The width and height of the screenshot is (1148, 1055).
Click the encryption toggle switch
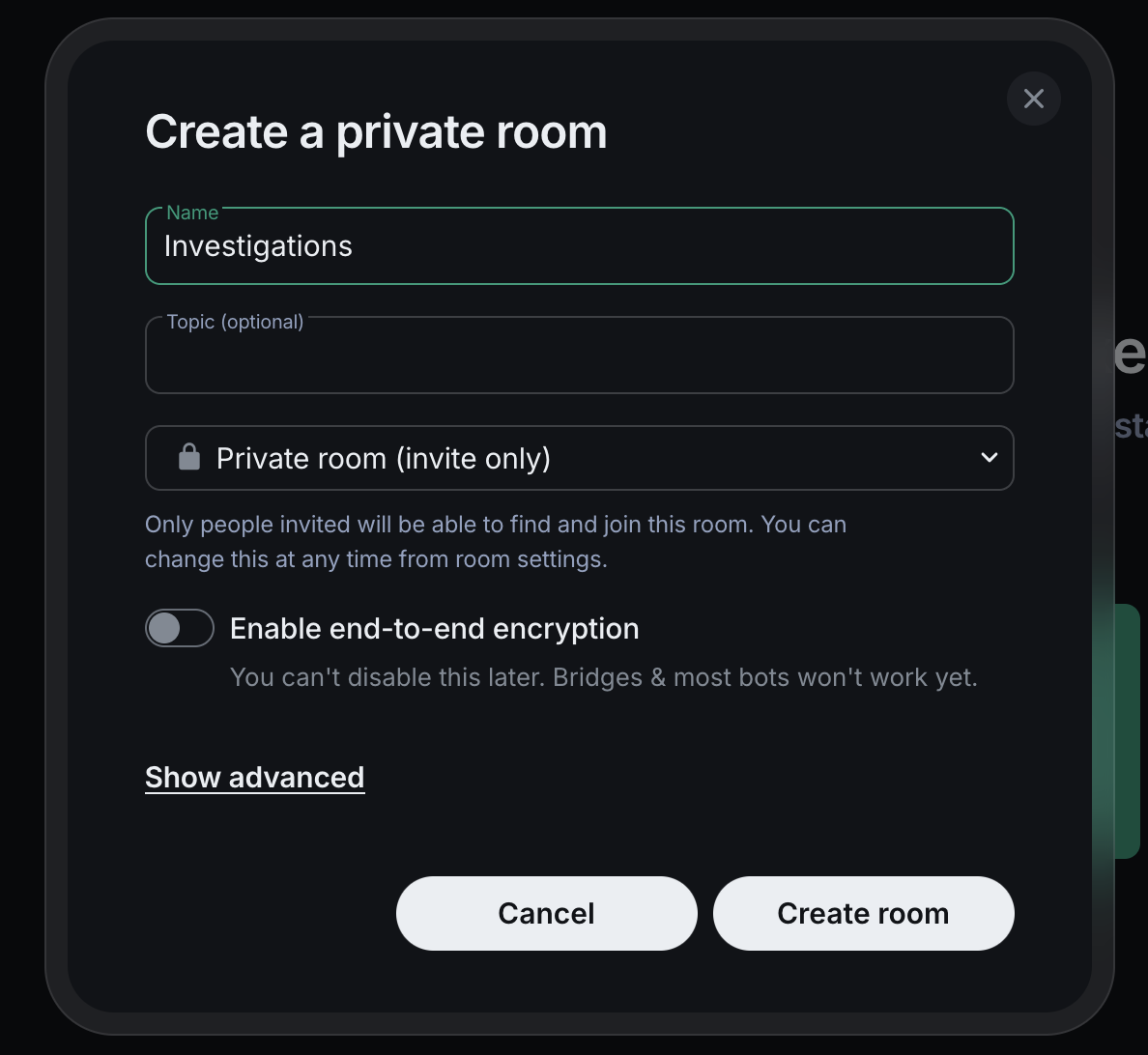click(x=180, y=628)
